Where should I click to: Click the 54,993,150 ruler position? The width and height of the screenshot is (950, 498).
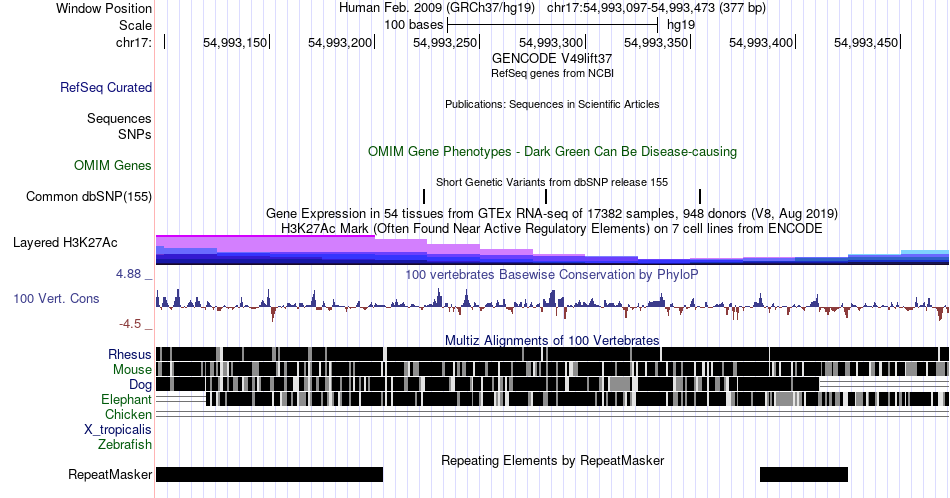pyautogui.click(x=234, y=42)
